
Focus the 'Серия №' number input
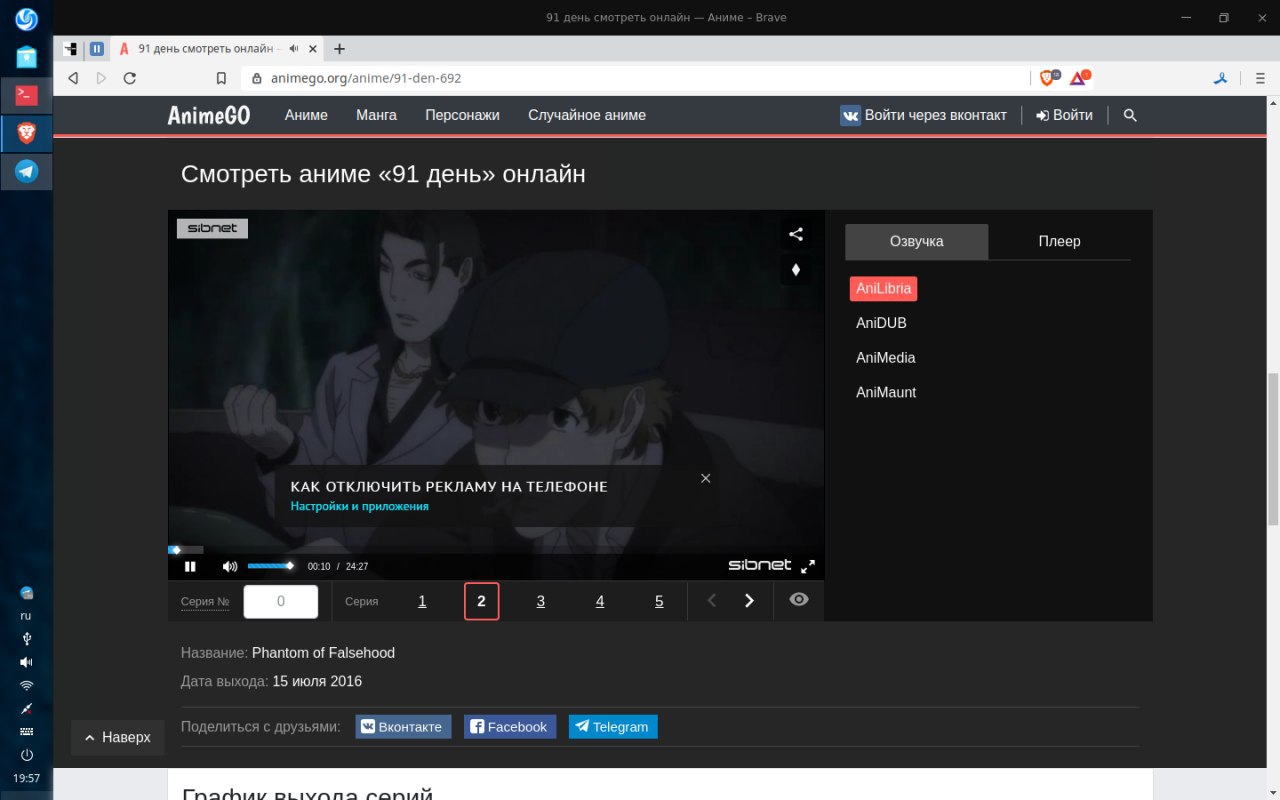[281, 601]
